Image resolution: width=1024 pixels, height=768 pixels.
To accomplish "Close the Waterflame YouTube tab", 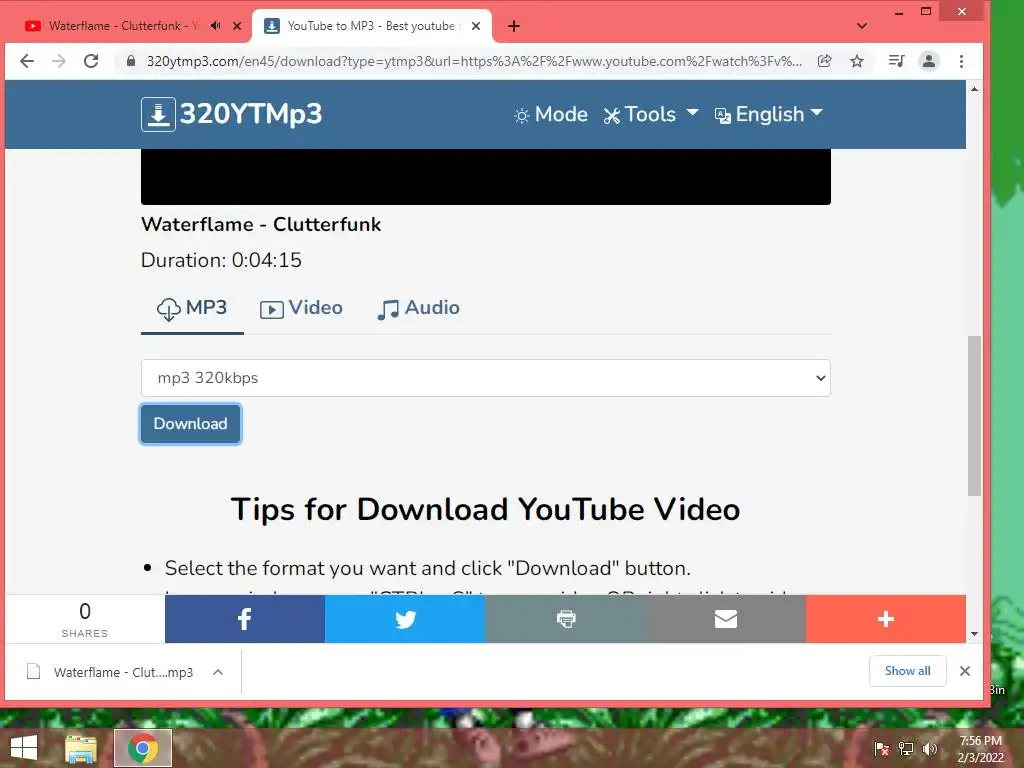I will 237,26.
